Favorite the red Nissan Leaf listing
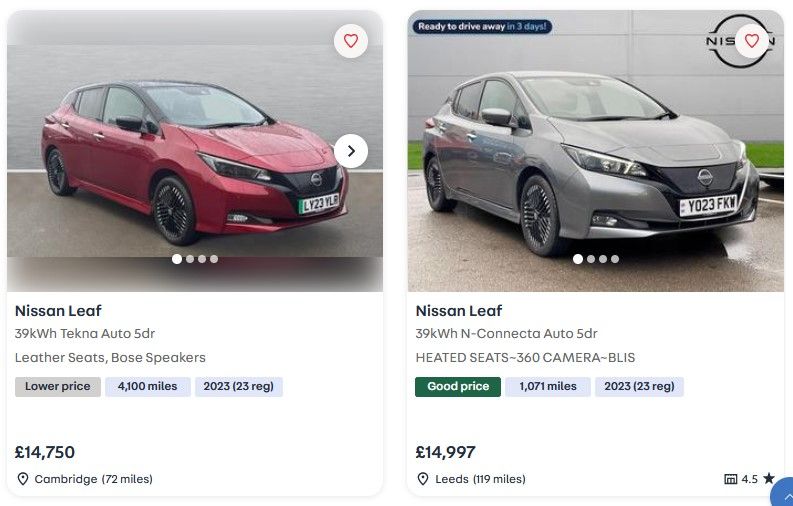Screen dimensions: 793x506 pos(350,41)
